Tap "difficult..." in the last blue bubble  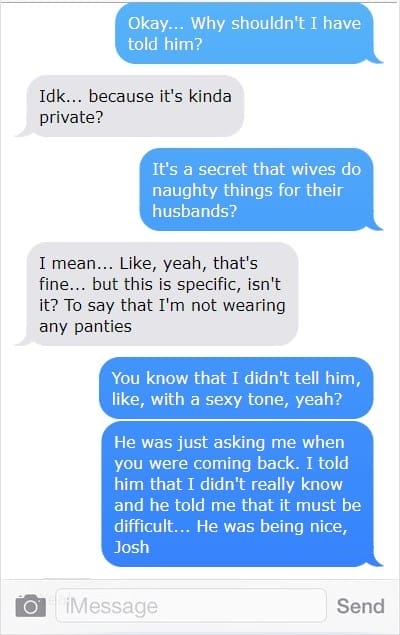[152, 526]
